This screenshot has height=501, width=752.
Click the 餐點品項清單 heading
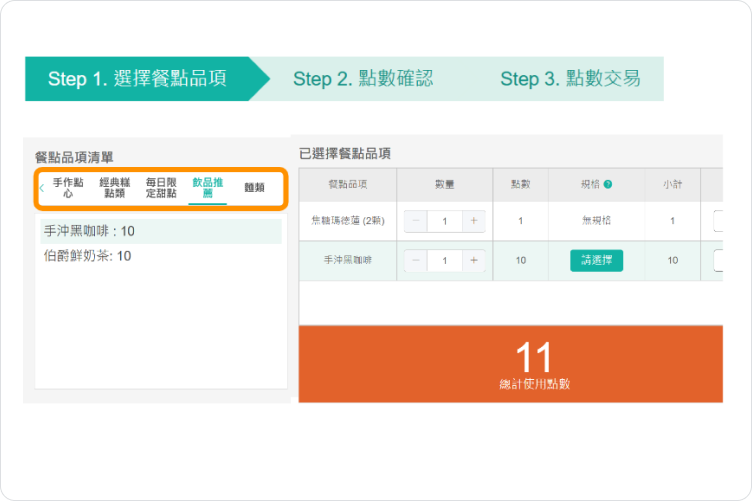(x=74, y=157)
